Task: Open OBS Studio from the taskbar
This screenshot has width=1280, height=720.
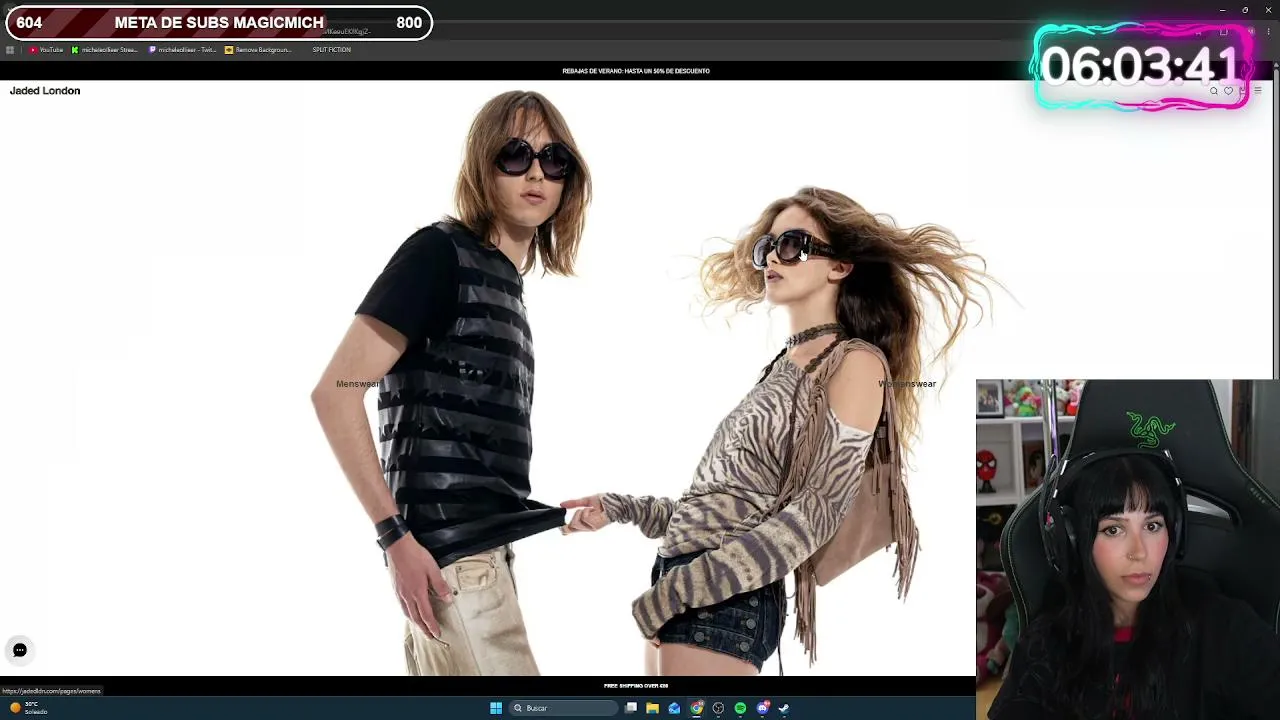Action: tap(718, 708)
